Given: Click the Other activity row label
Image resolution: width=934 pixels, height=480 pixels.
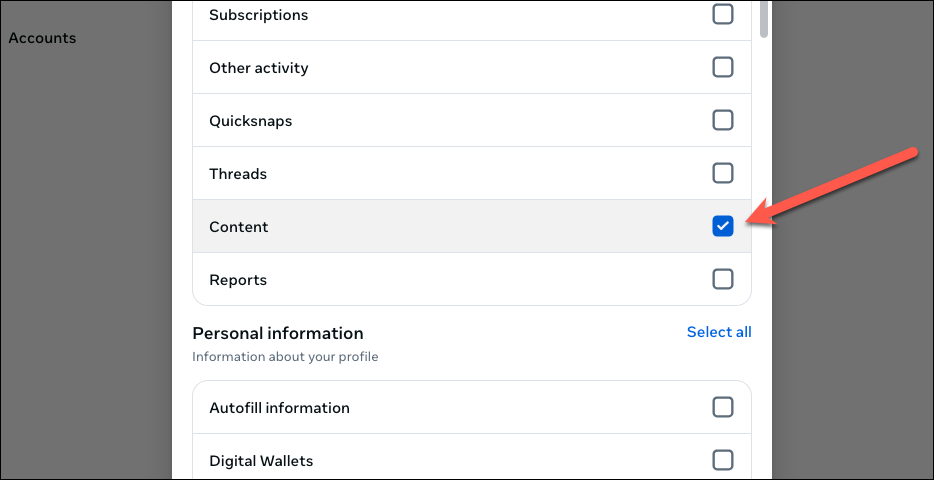Looking at the screenshot, I should [x=258, y=68].
